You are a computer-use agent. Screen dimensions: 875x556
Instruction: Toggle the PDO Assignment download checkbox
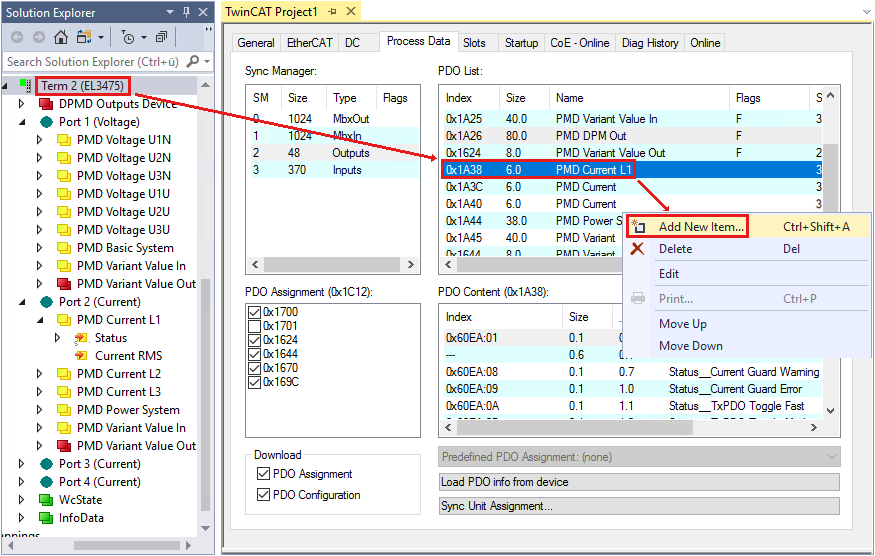click(263, 473)
